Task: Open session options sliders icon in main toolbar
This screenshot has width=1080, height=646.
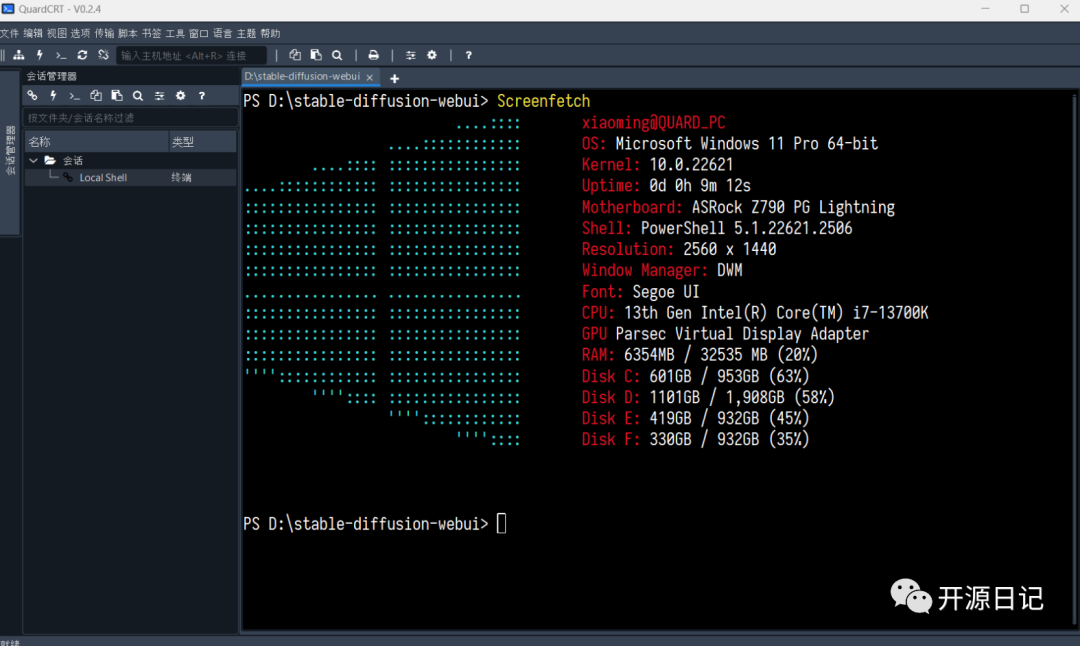Action: [x=411, y=55]
